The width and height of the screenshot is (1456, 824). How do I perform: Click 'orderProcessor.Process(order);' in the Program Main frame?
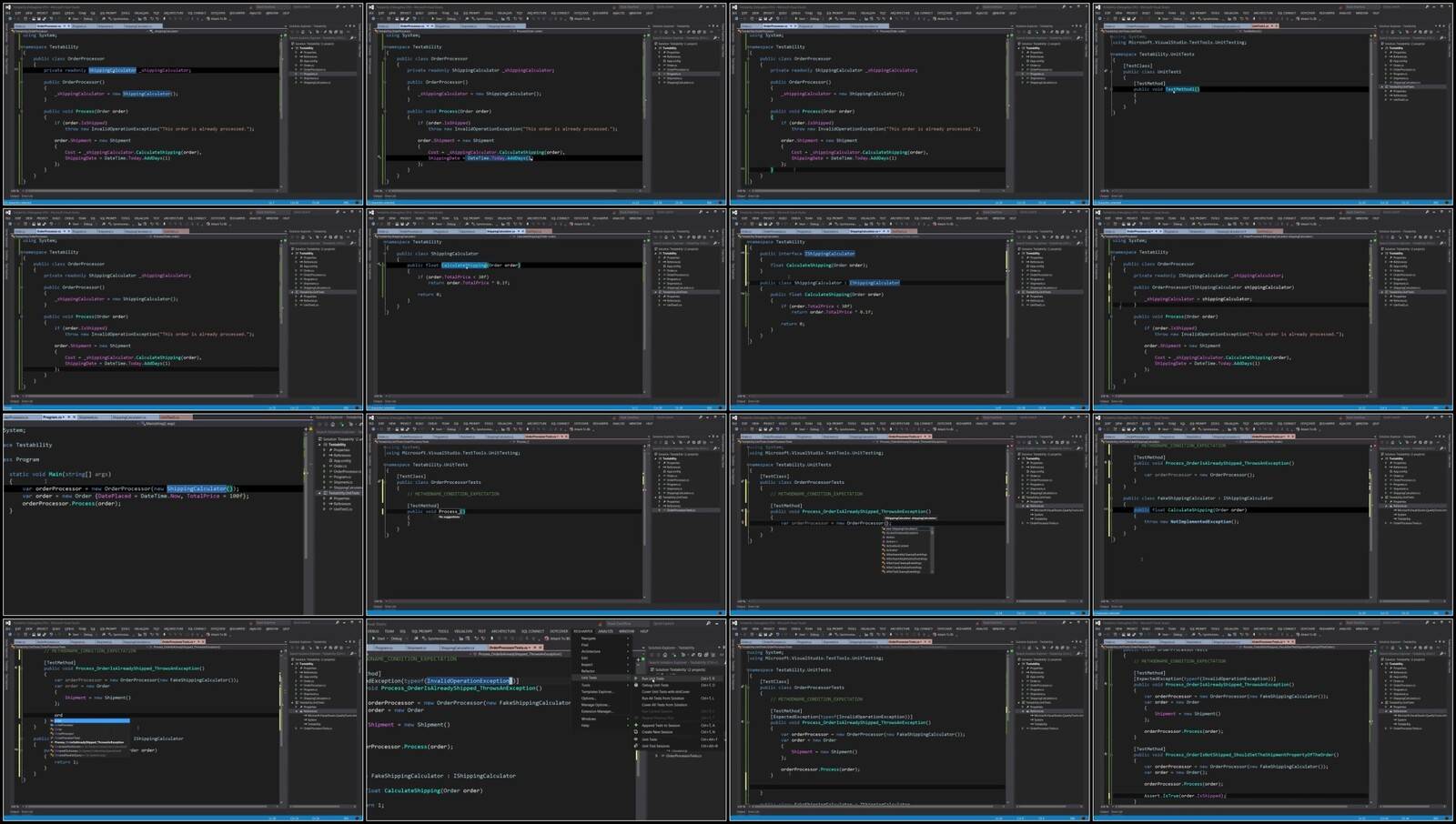coord(71,503)
